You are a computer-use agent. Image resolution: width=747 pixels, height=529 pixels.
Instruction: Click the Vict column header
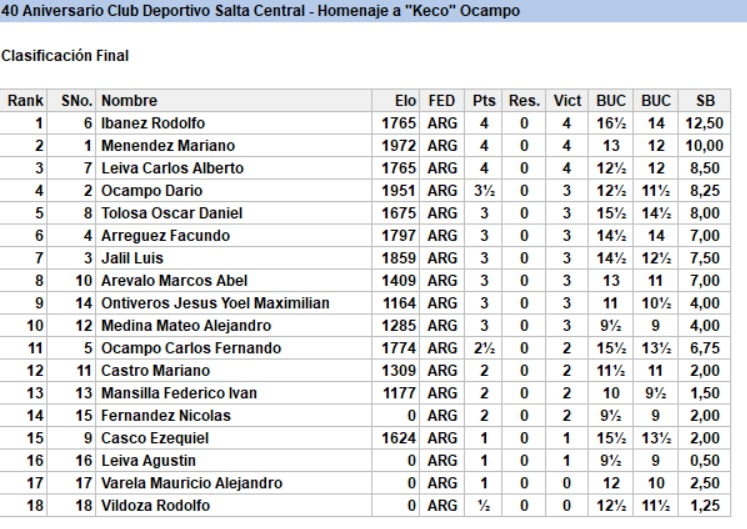(x=567, y=101)
